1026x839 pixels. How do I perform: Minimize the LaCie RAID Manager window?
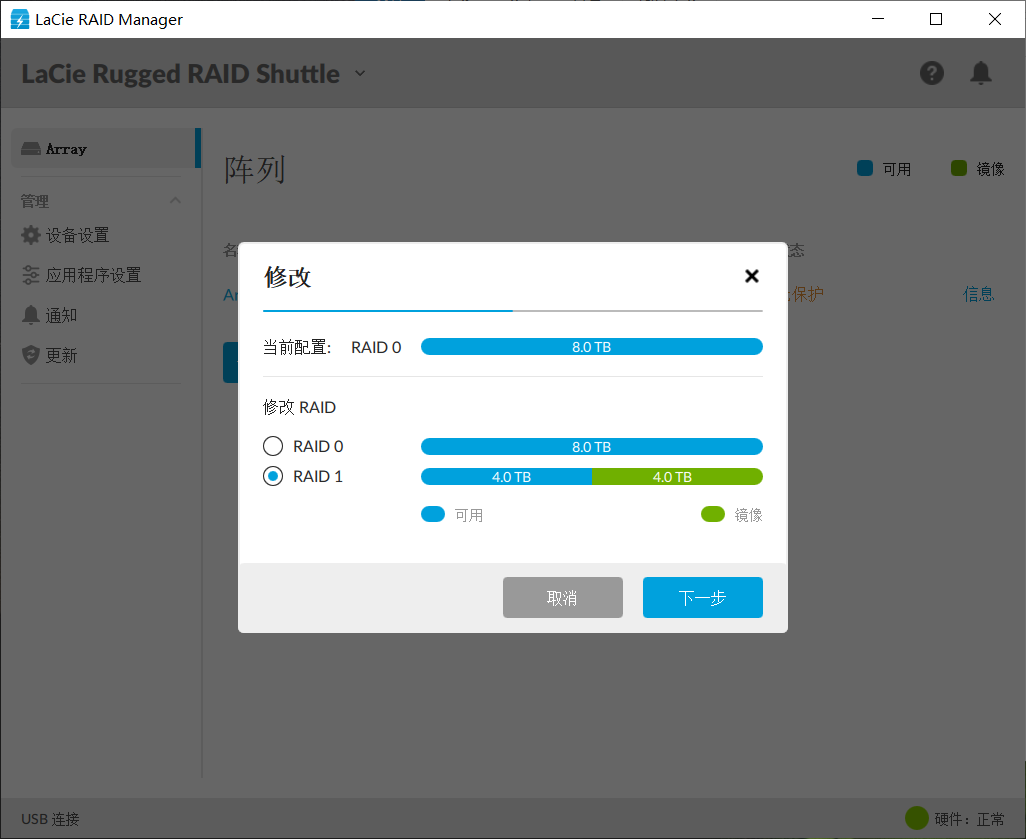878,19
